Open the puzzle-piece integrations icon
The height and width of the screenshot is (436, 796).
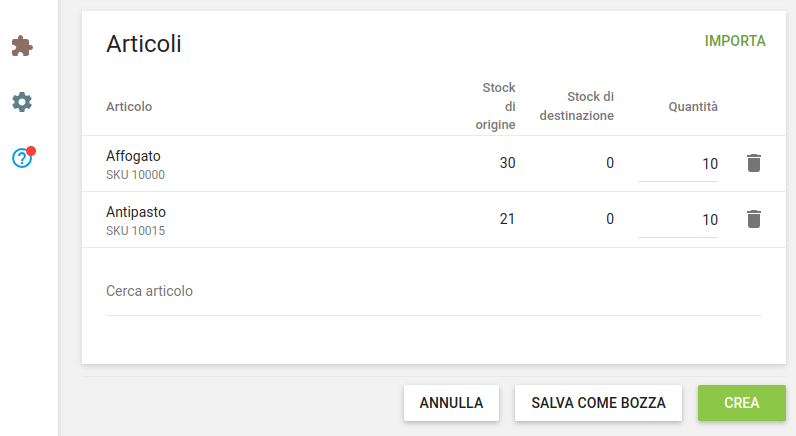21,46
